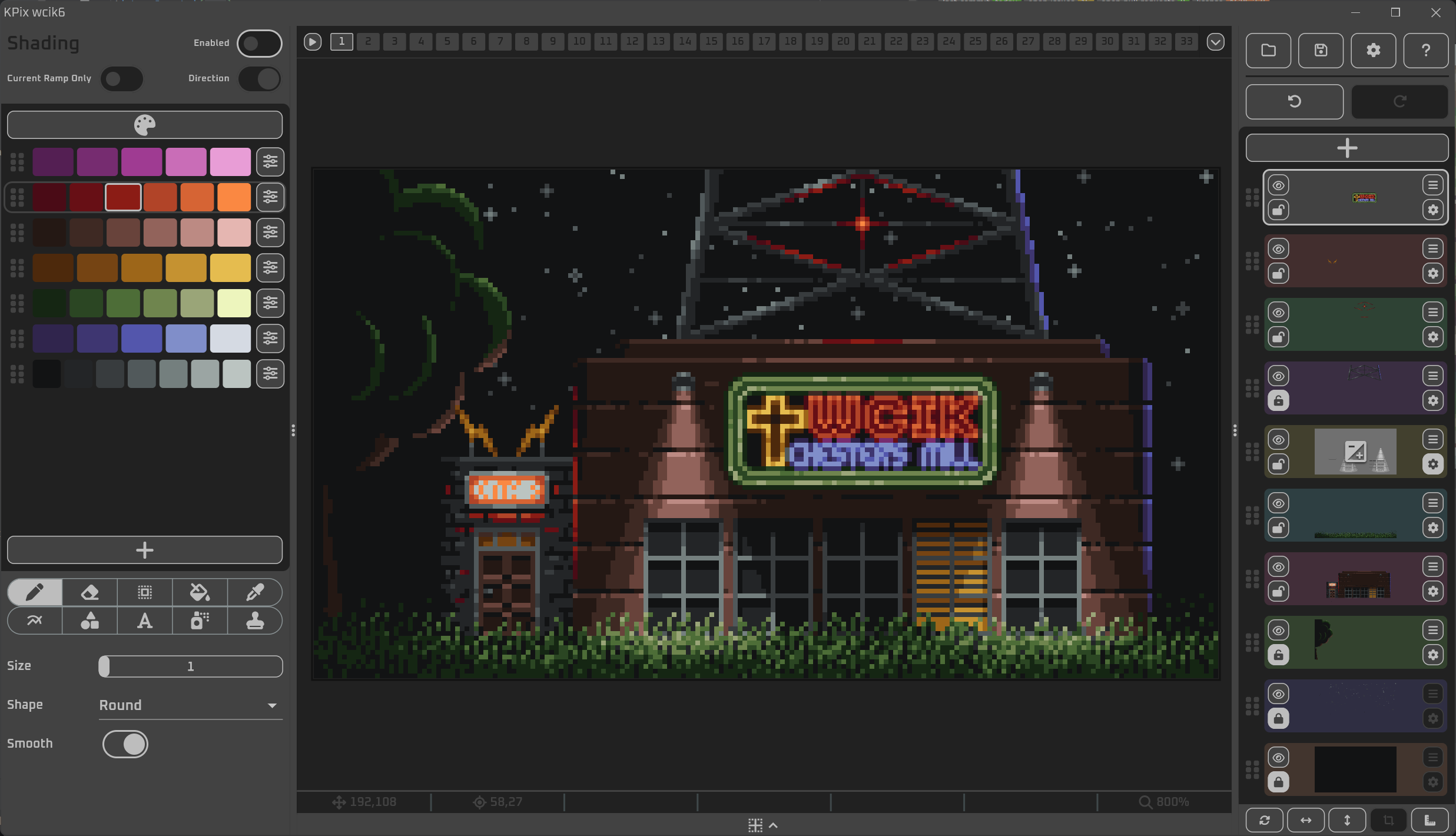Hide the topmost layer with eye icon
This screenshot has height=836, width=1456.
pyautogui.click(x=1278, y=185)
